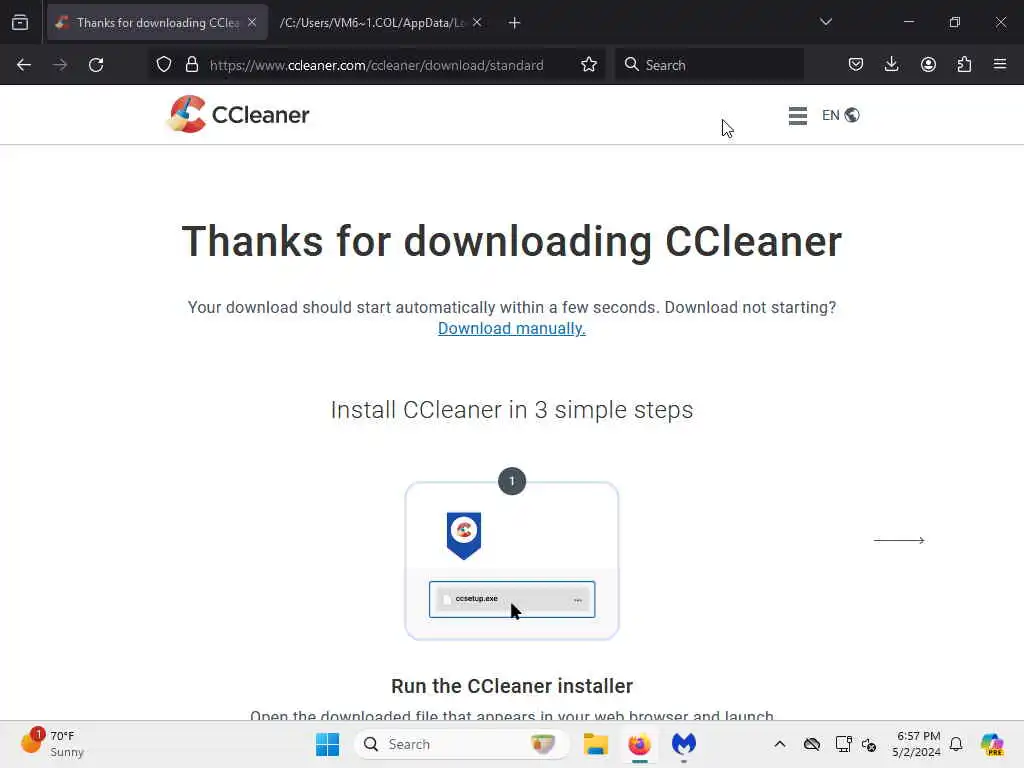
Task: Close the C:/Users/VM6~1.COL tab
Action: tap(477, 23)
